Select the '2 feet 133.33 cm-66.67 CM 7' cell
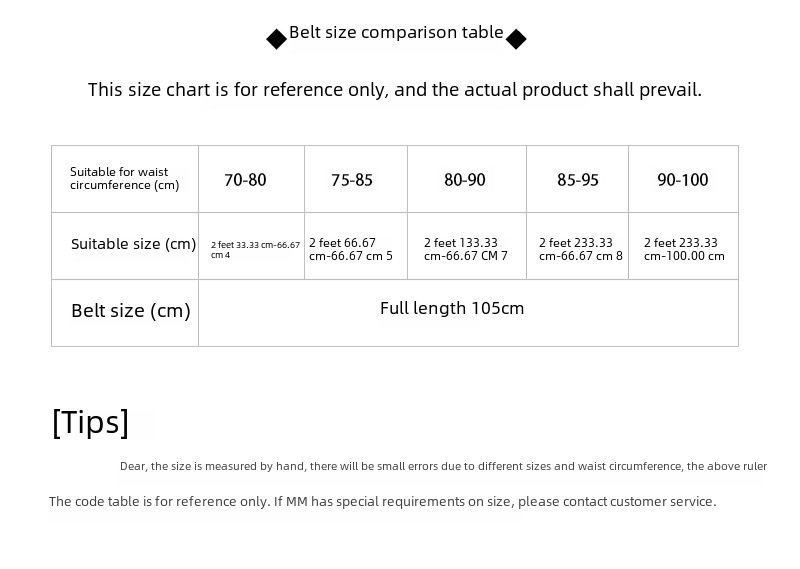This screenshot has height=569, width=800. 466,249
